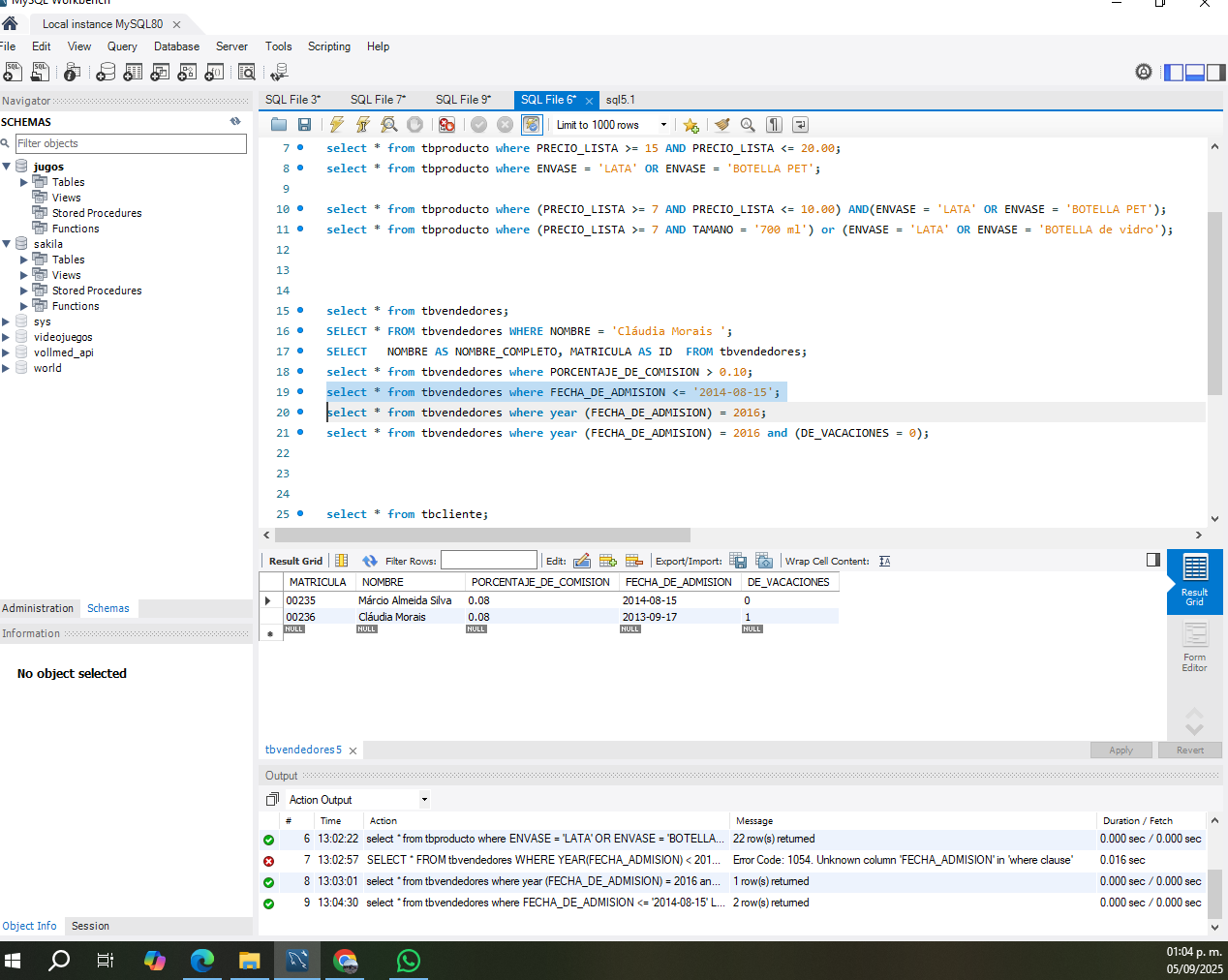Image resolution: width=1228 pixels, height=980 pixels.
Task: Open the Database menu
Action: coord(176,46)
